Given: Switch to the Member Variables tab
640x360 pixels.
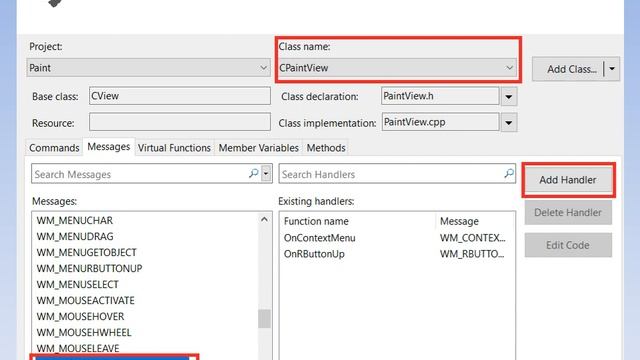Looking at the screenshot, I should click(x=258, y=148).
